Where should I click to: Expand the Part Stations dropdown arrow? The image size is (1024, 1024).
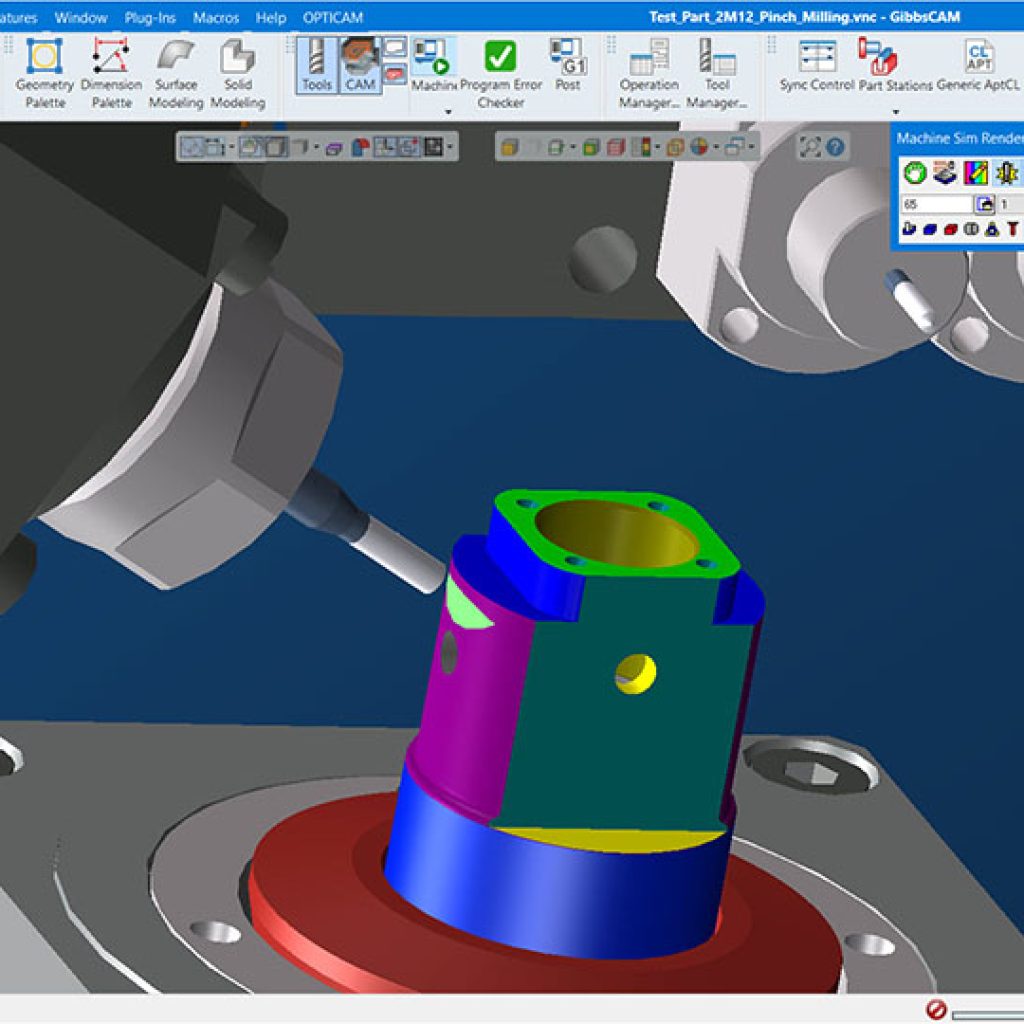pyautogui.click(x=895, y=111)
